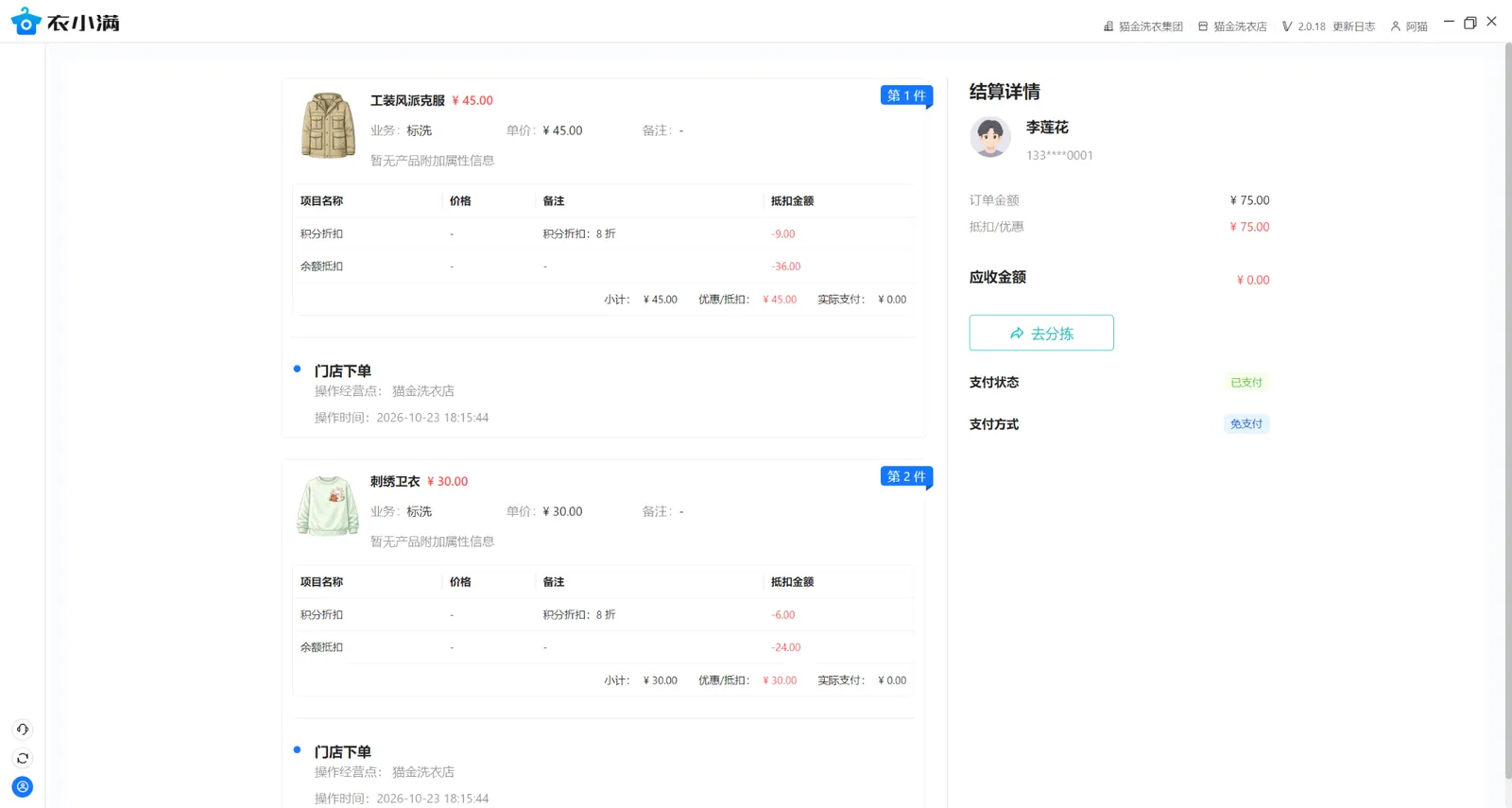This screenshot has height=808, width=1512.
Task: Click version number 2.0.18
Action: point(1312,26)
